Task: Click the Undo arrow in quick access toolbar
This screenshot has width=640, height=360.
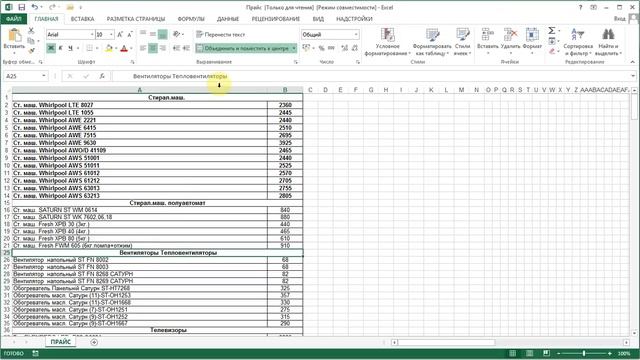Action: [x=35, y=7]
